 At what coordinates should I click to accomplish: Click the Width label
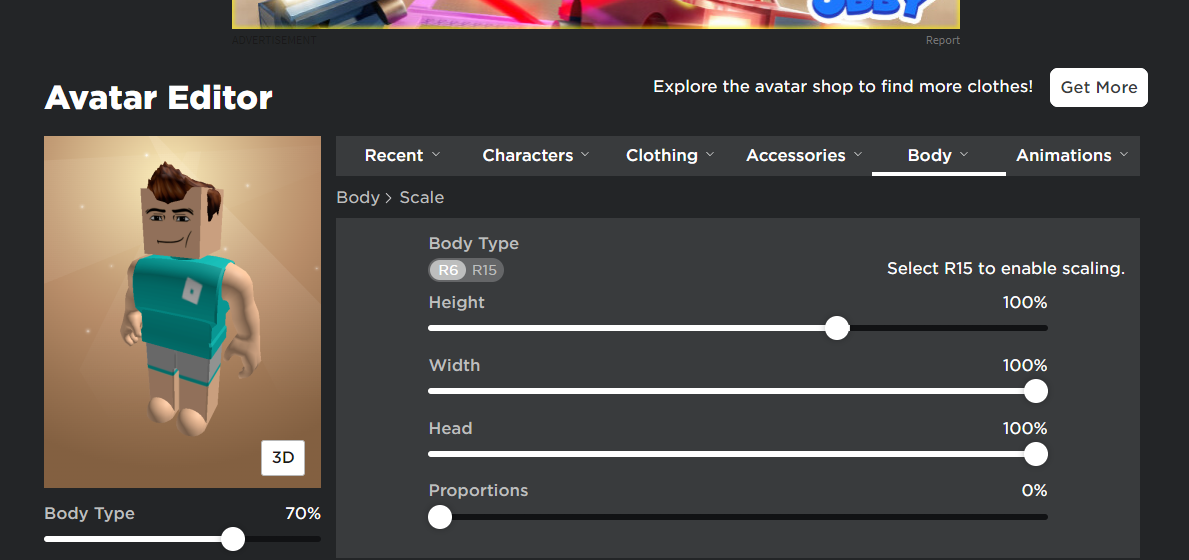click(454, 365)
